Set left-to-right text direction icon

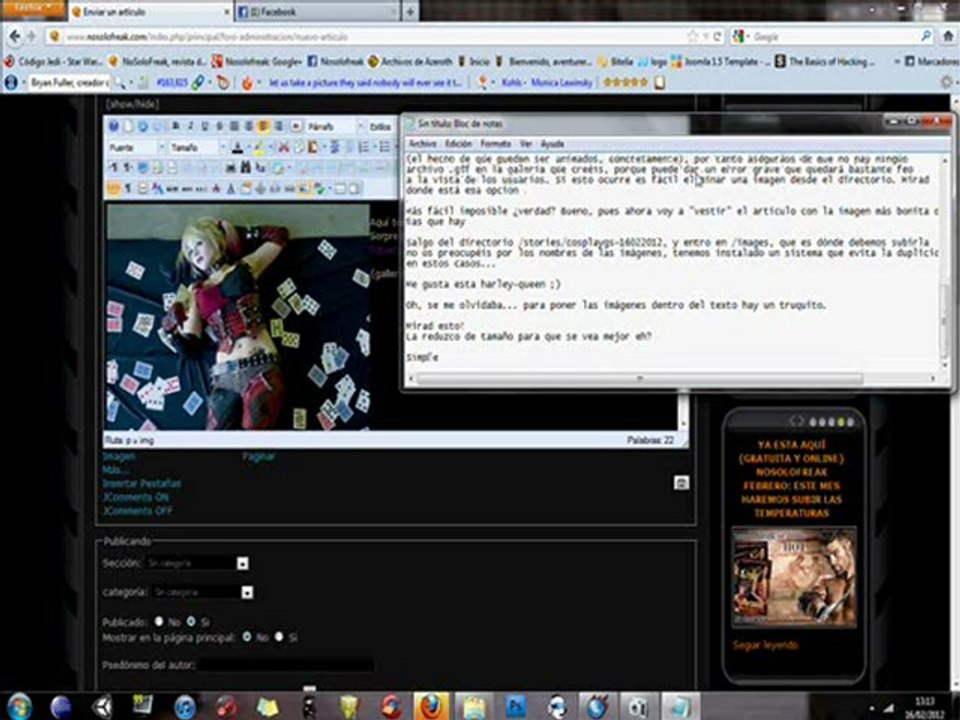coord(113,167)
